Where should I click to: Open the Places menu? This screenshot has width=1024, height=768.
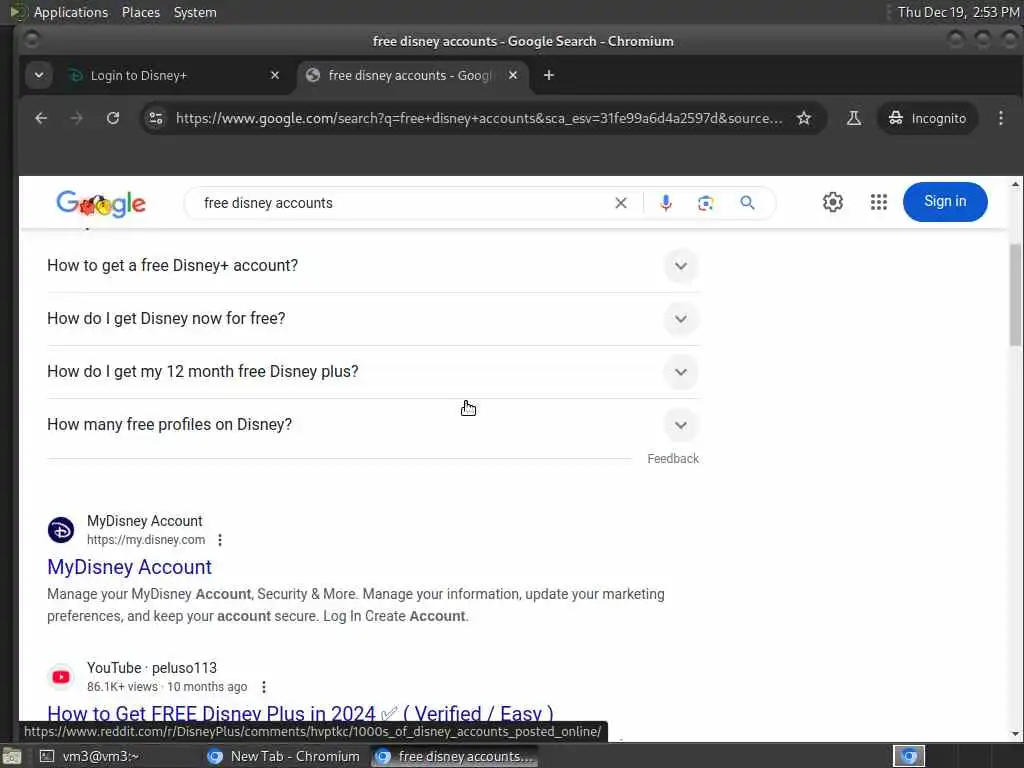[x=140, y=12]
